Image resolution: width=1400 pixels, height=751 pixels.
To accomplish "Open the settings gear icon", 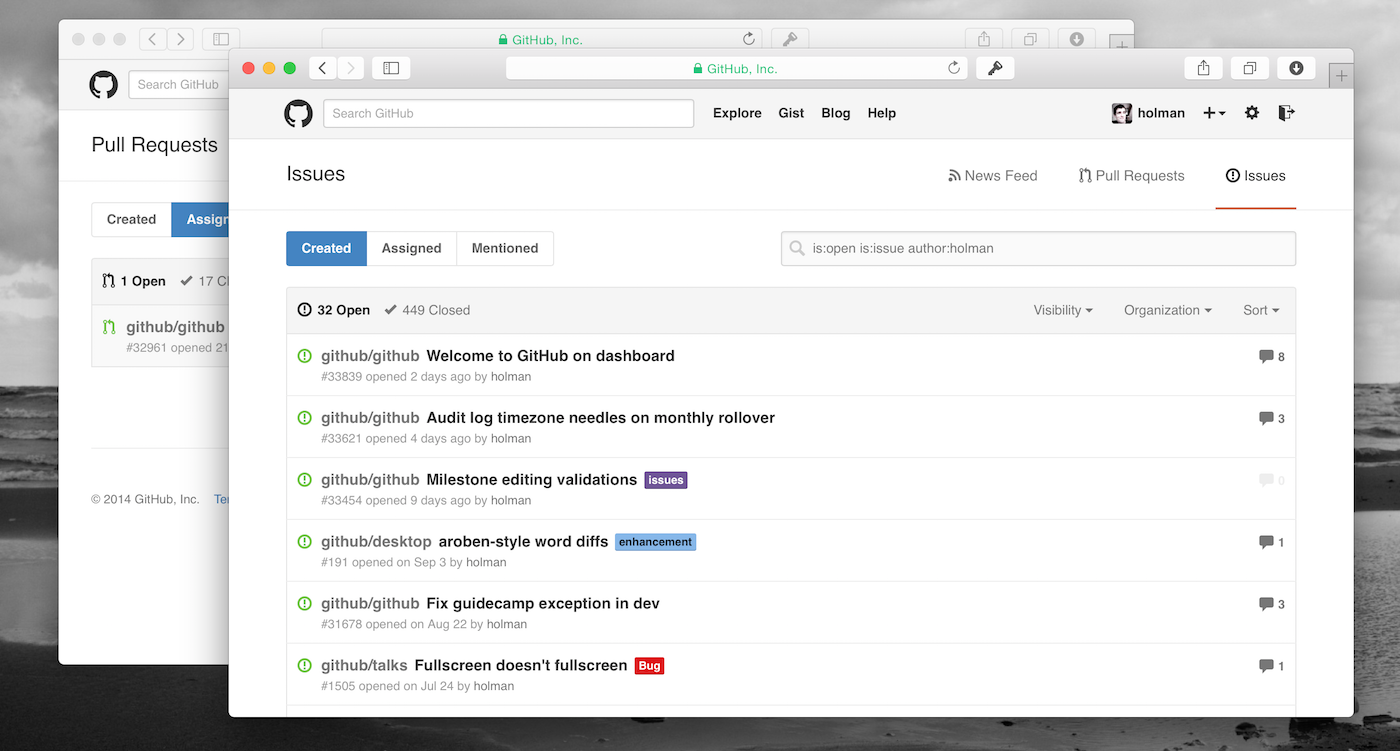I will (1251, 113).
